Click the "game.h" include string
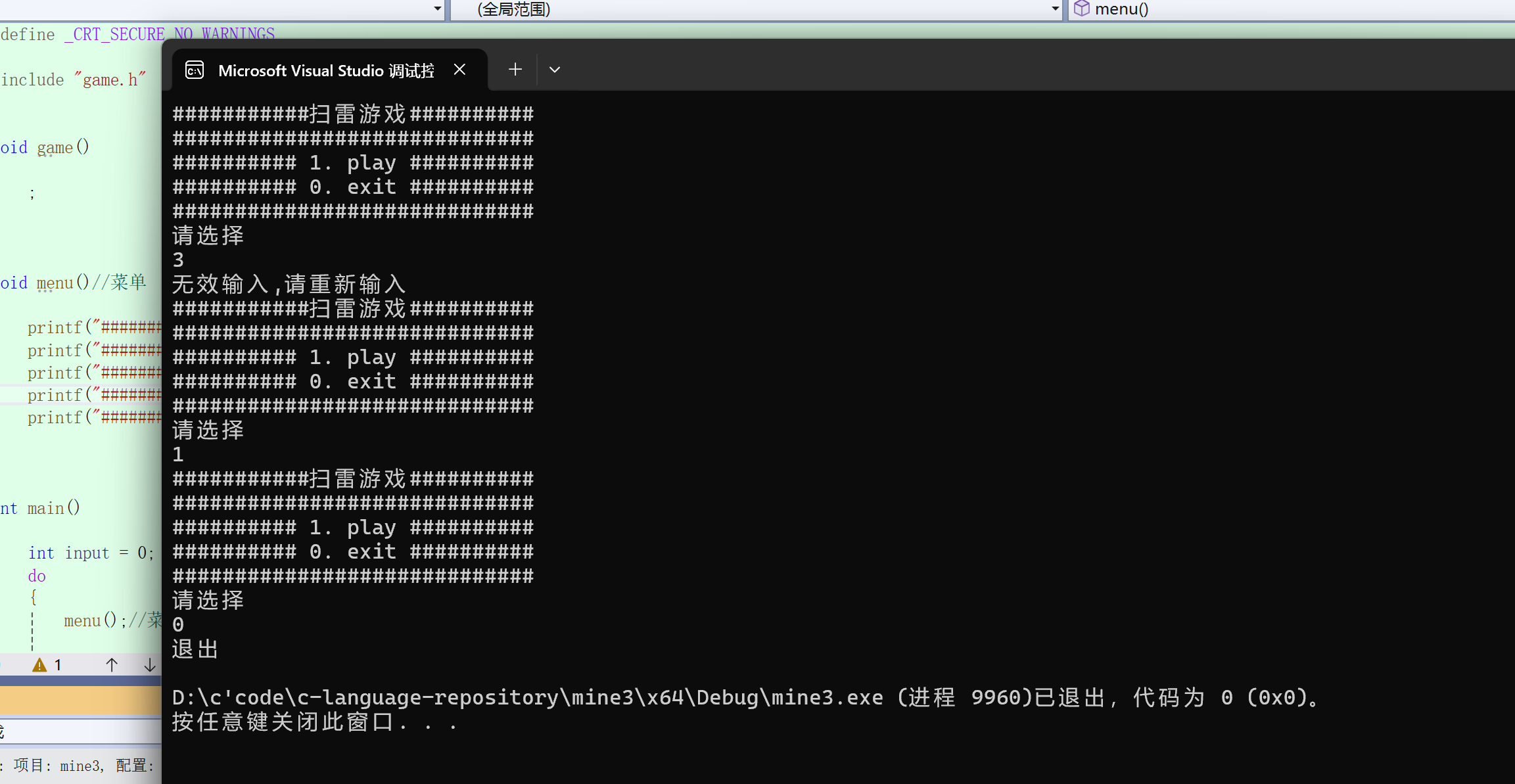 coord(110,80)
